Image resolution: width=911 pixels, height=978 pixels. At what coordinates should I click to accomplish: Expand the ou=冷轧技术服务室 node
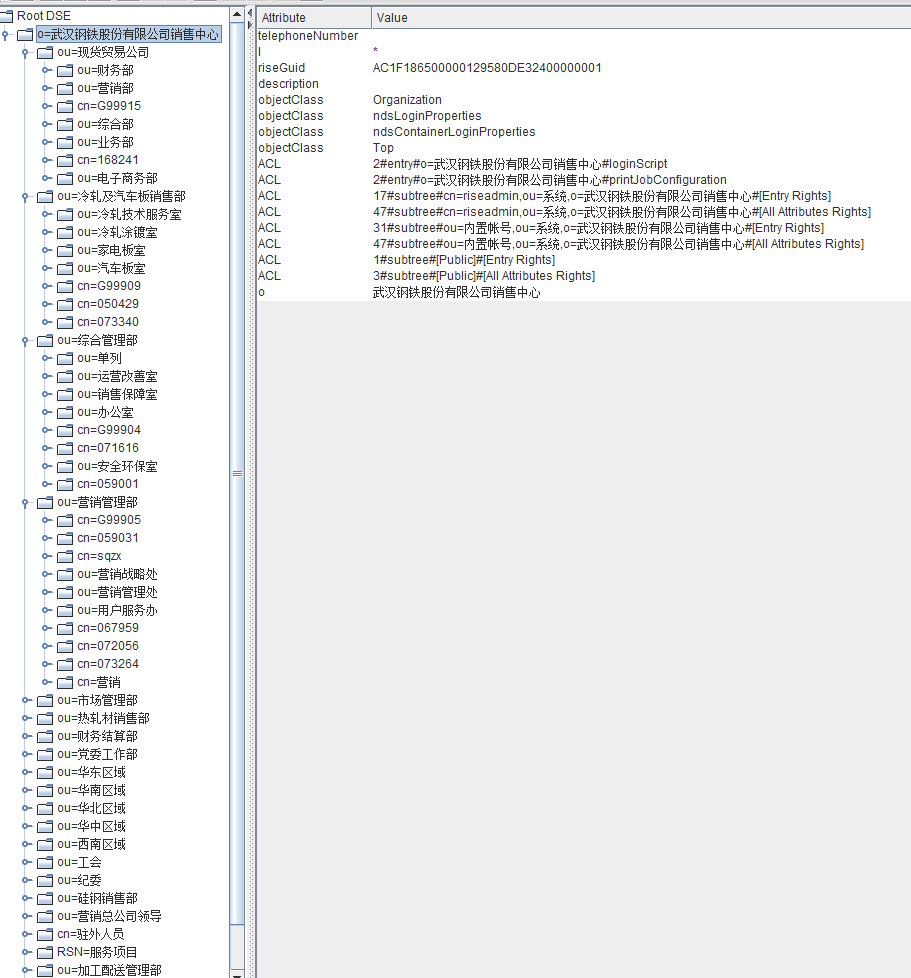coord(46,214)
